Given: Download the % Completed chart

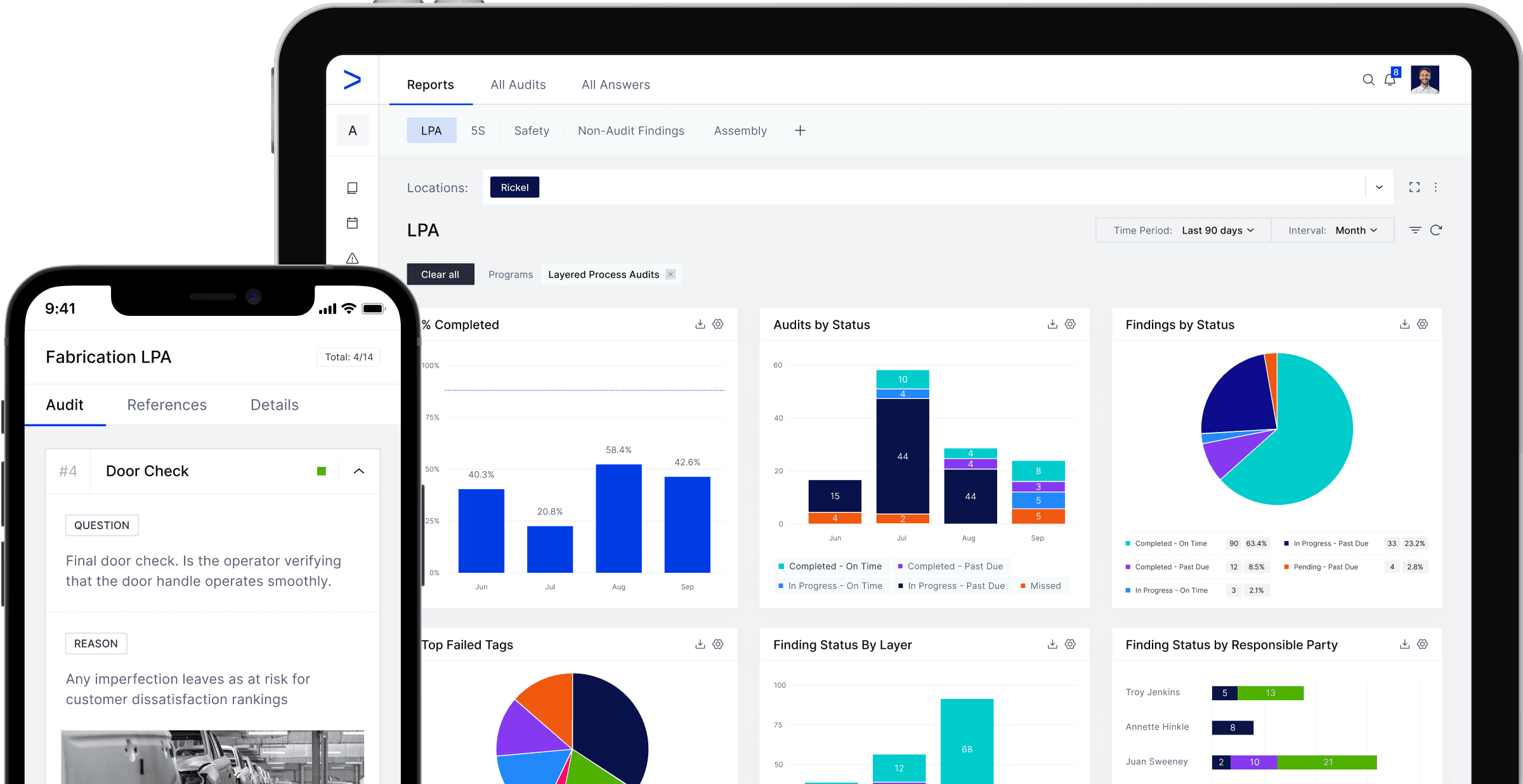Looking at the screenshot, I should 700,324.
